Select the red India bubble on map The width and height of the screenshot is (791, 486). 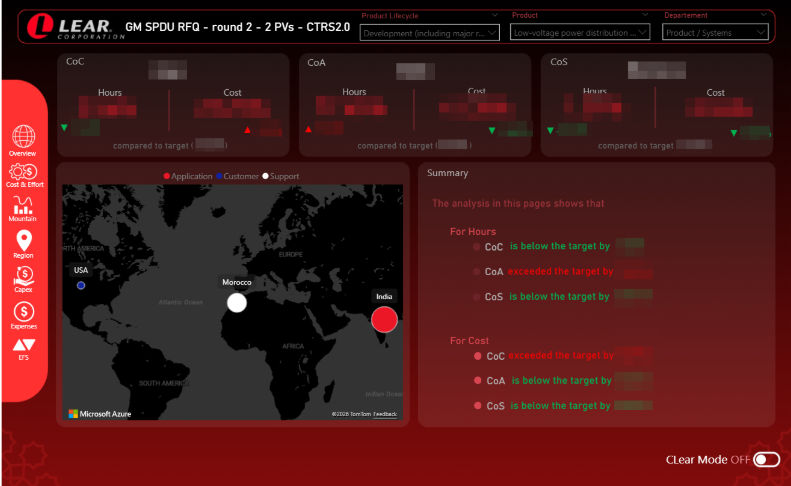384,319
